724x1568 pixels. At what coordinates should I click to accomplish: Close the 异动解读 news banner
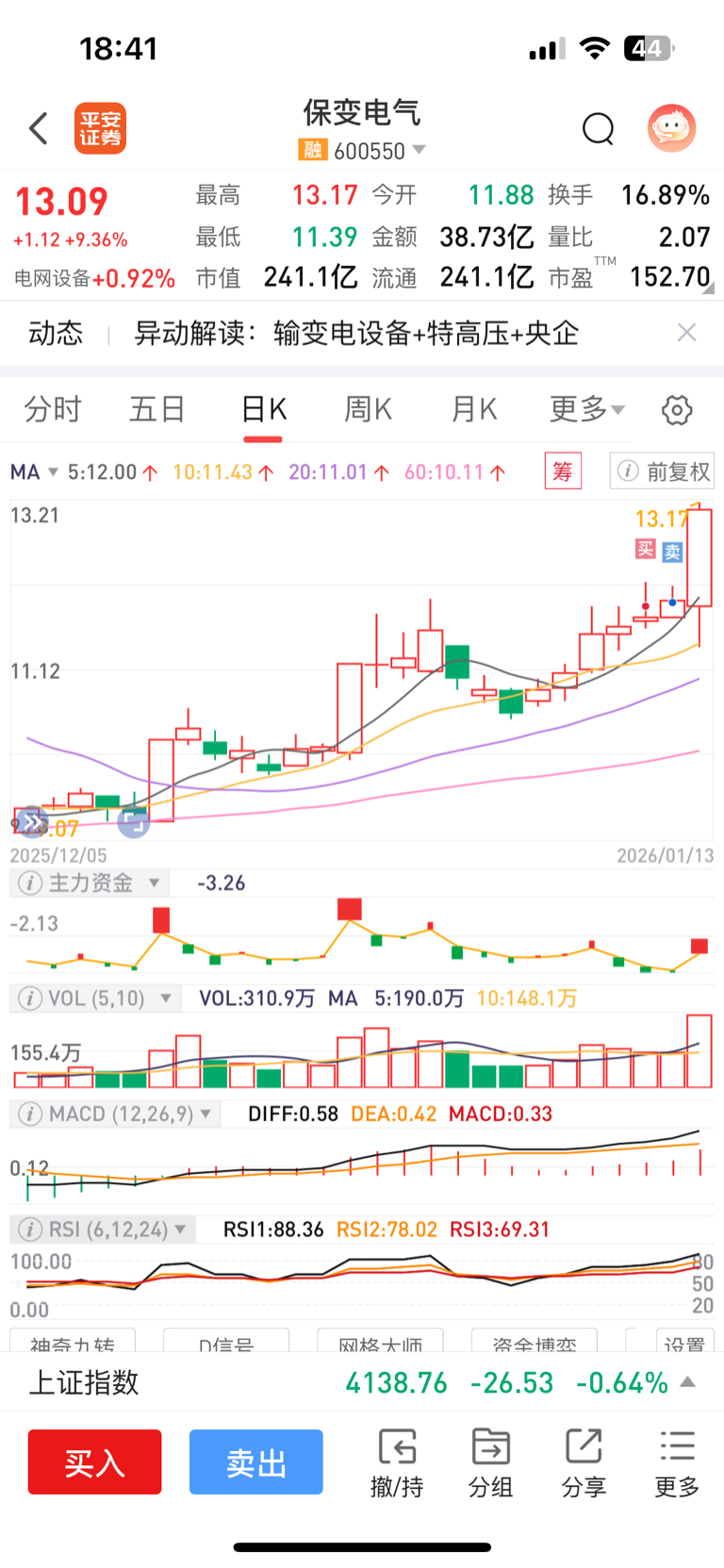[x=687, y=332]
